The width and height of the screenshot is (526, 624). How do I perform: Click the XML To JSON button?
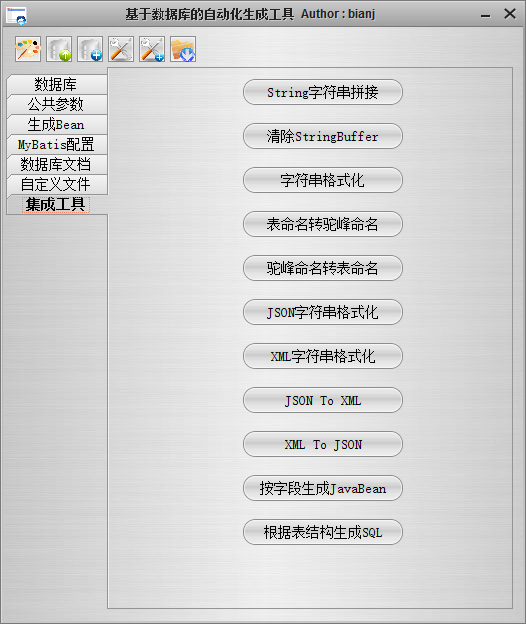[323, 444]
